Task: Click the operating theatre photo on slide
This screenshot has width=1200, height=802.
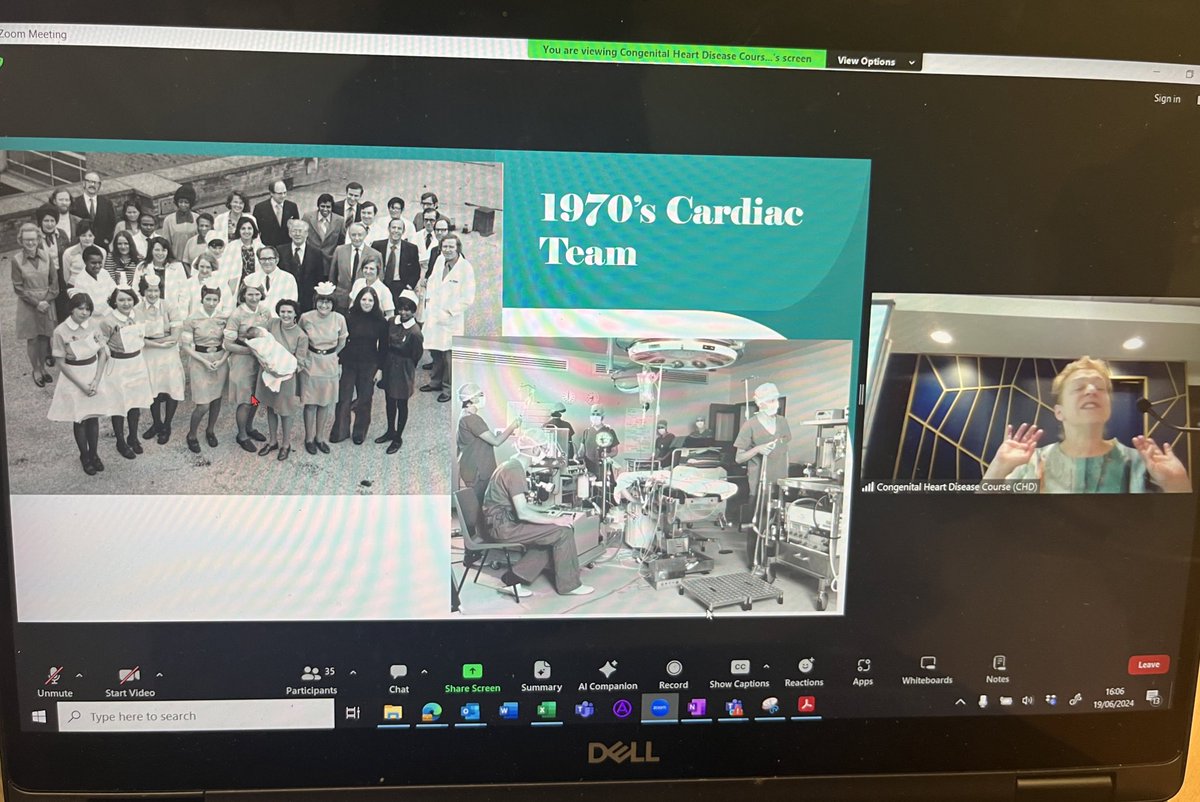Action: (x=651, y=475)
